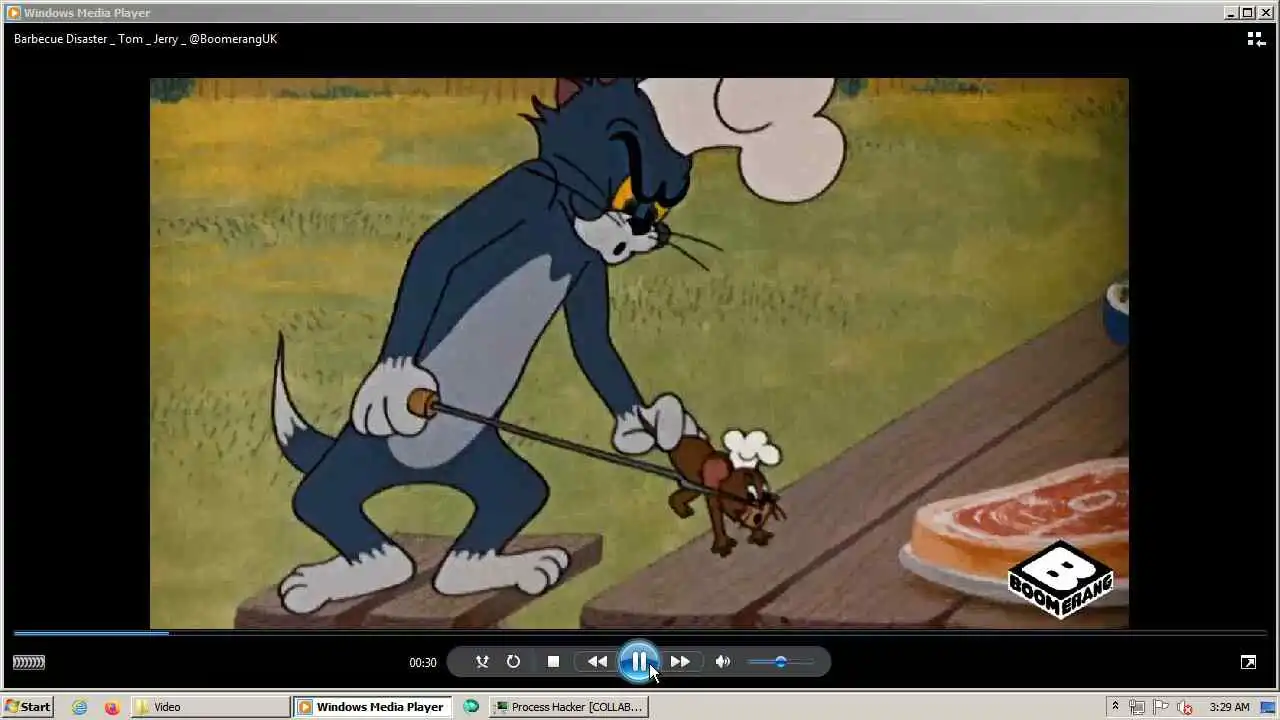Maximize the Windows Media Player window
This screenshot has width=1280, height=720.
(1247, 13)
